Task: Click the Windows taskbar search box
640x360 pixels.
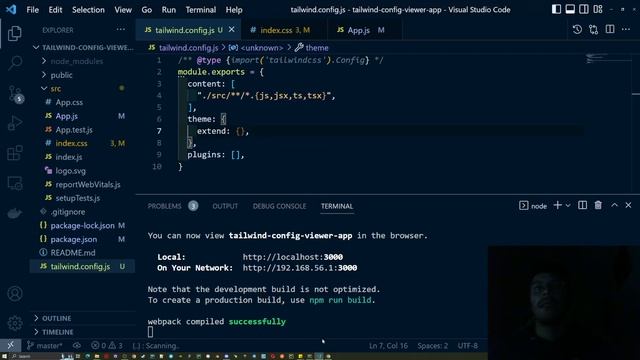Action: 34,356
